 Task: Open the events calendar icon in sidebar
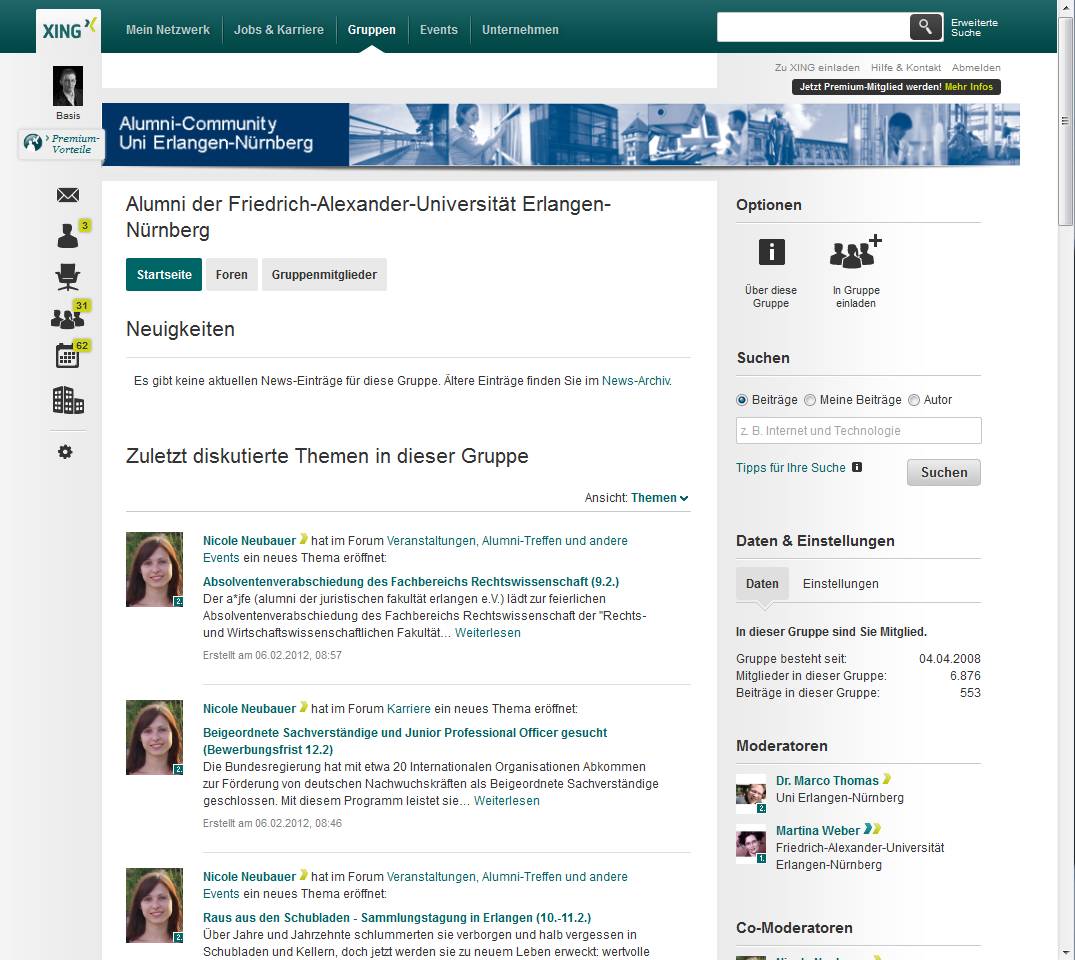point(67,356)
